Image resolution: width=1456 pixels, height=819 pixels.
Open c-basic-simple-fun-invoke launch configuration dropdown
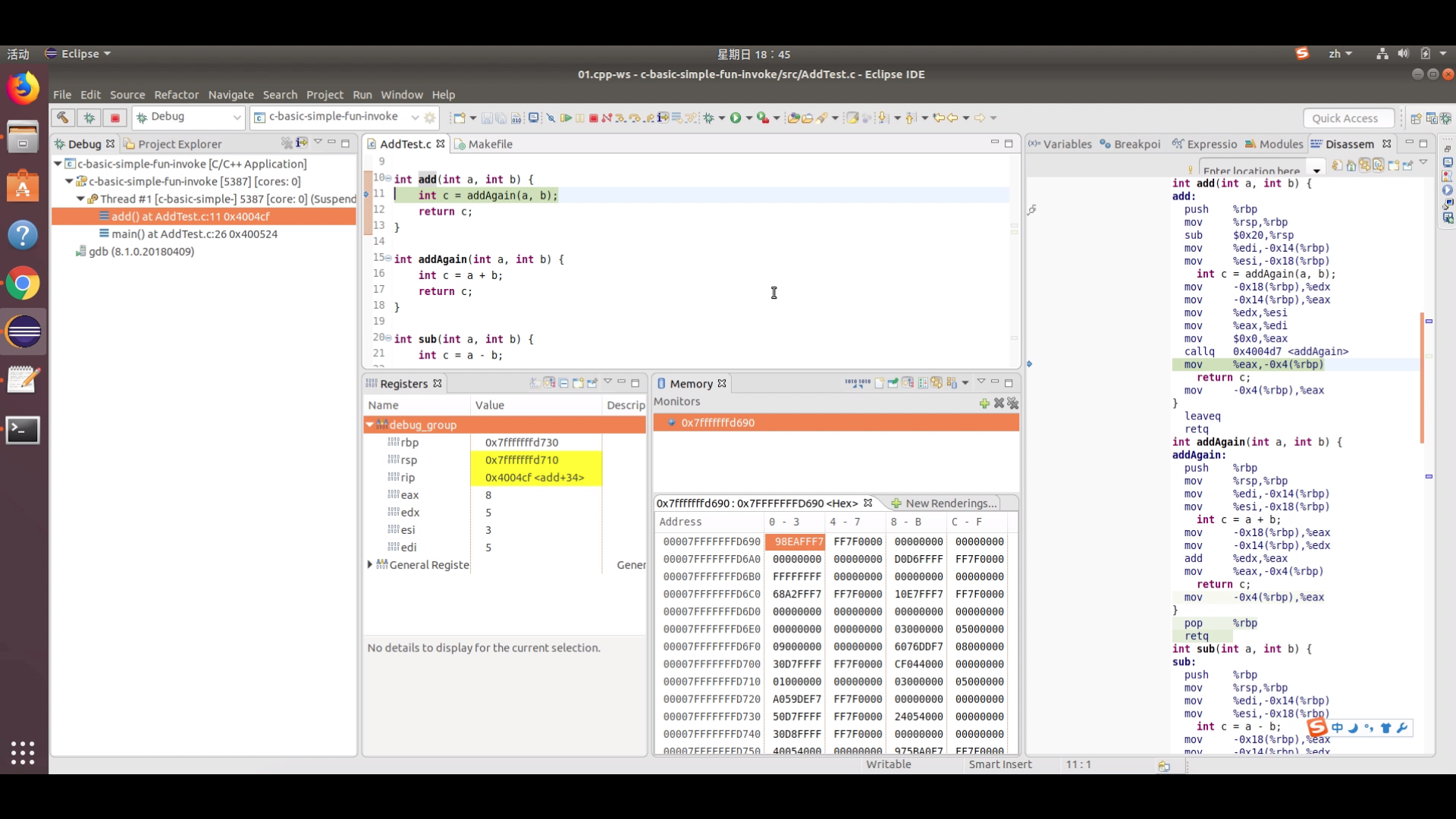(x=415, y=118)
